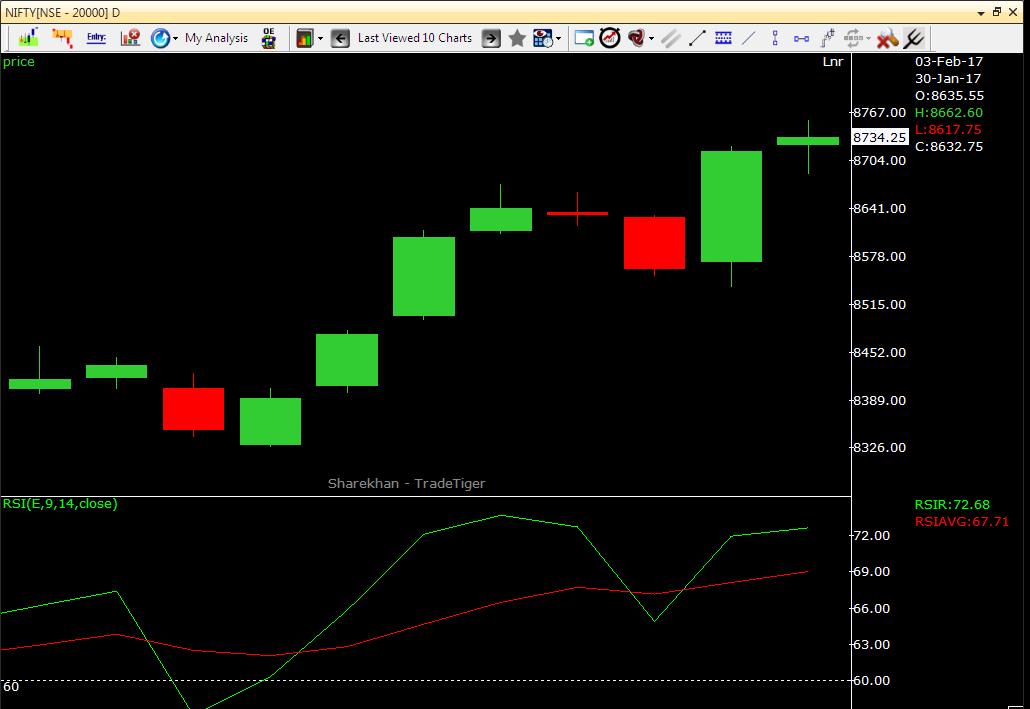Viewport: 1030px width, 709px height.
Task: Open the chart style dropdown arrow
Action: click(x=321, y=37)
